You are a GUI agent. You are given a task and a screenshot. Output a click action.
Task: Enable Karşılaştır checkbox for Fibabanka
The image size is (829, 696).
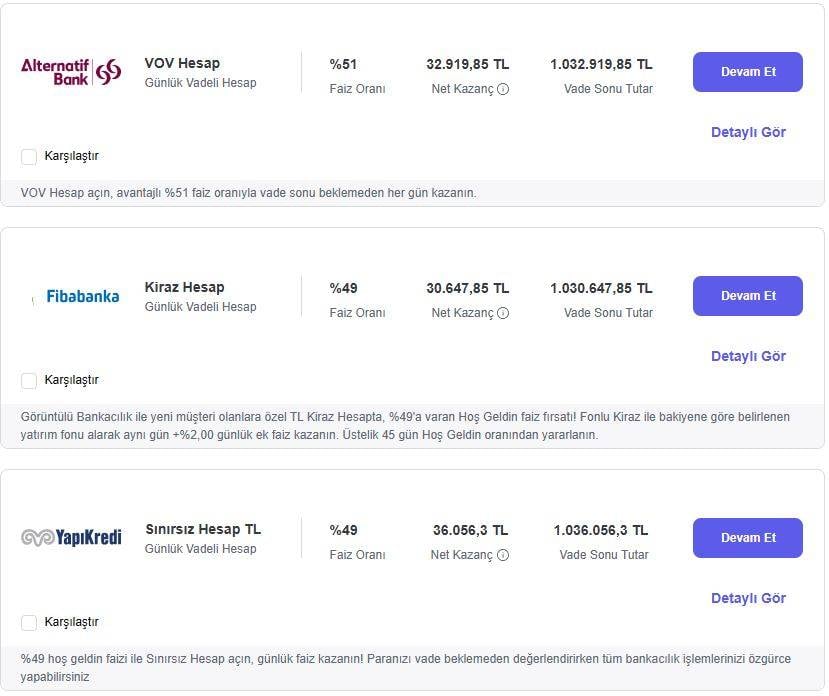pyautogui.click(x=29, y=381)
